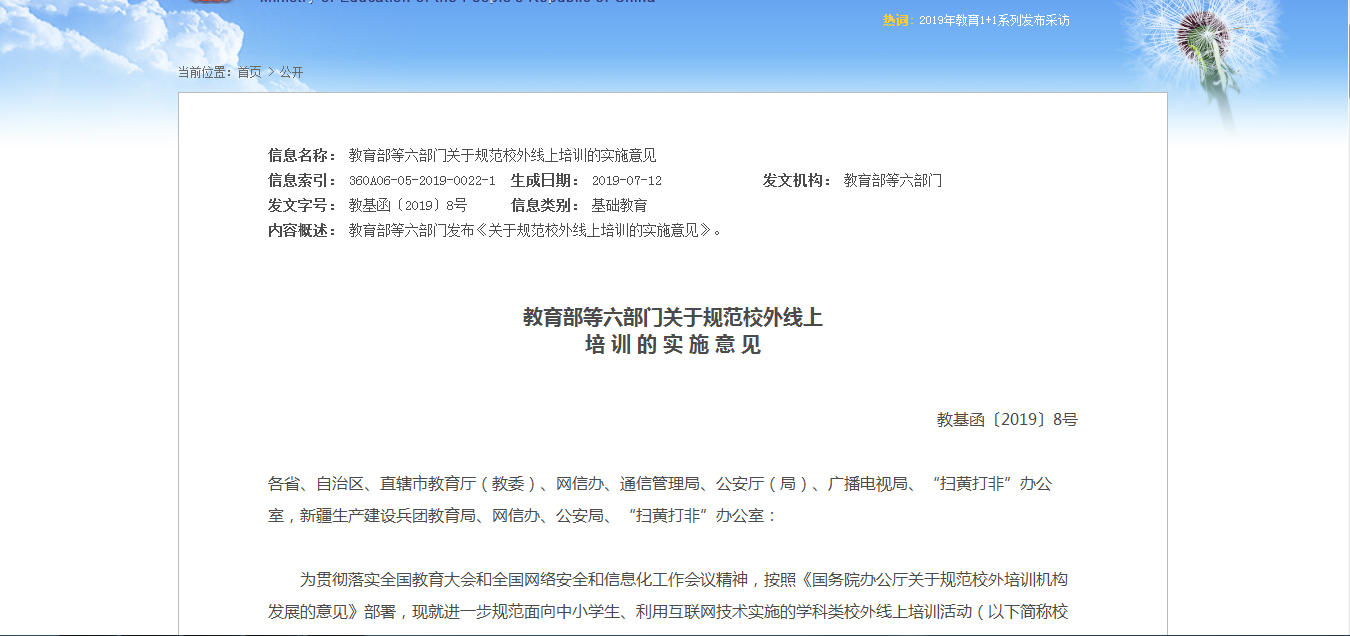Click the 热词 label
The width and height of the screenshot is (1350, 636).
point(897,20)
